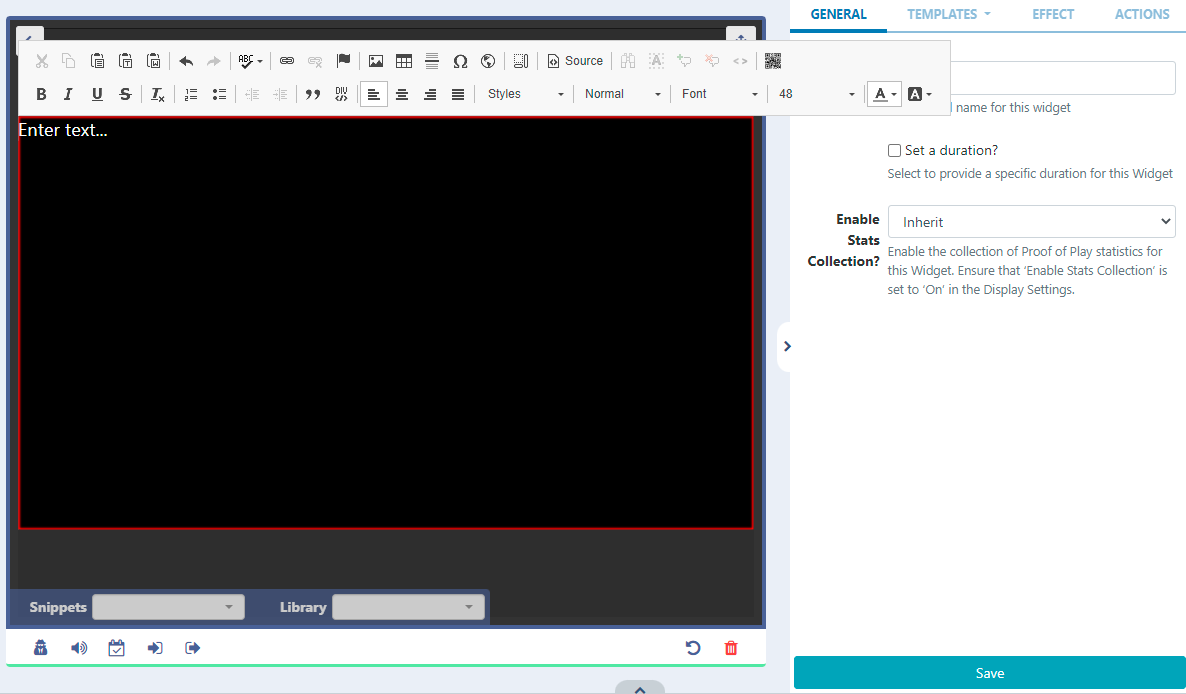
Task: Open the Enable Stats Collection dropdown
Action: click(1031, 222)
